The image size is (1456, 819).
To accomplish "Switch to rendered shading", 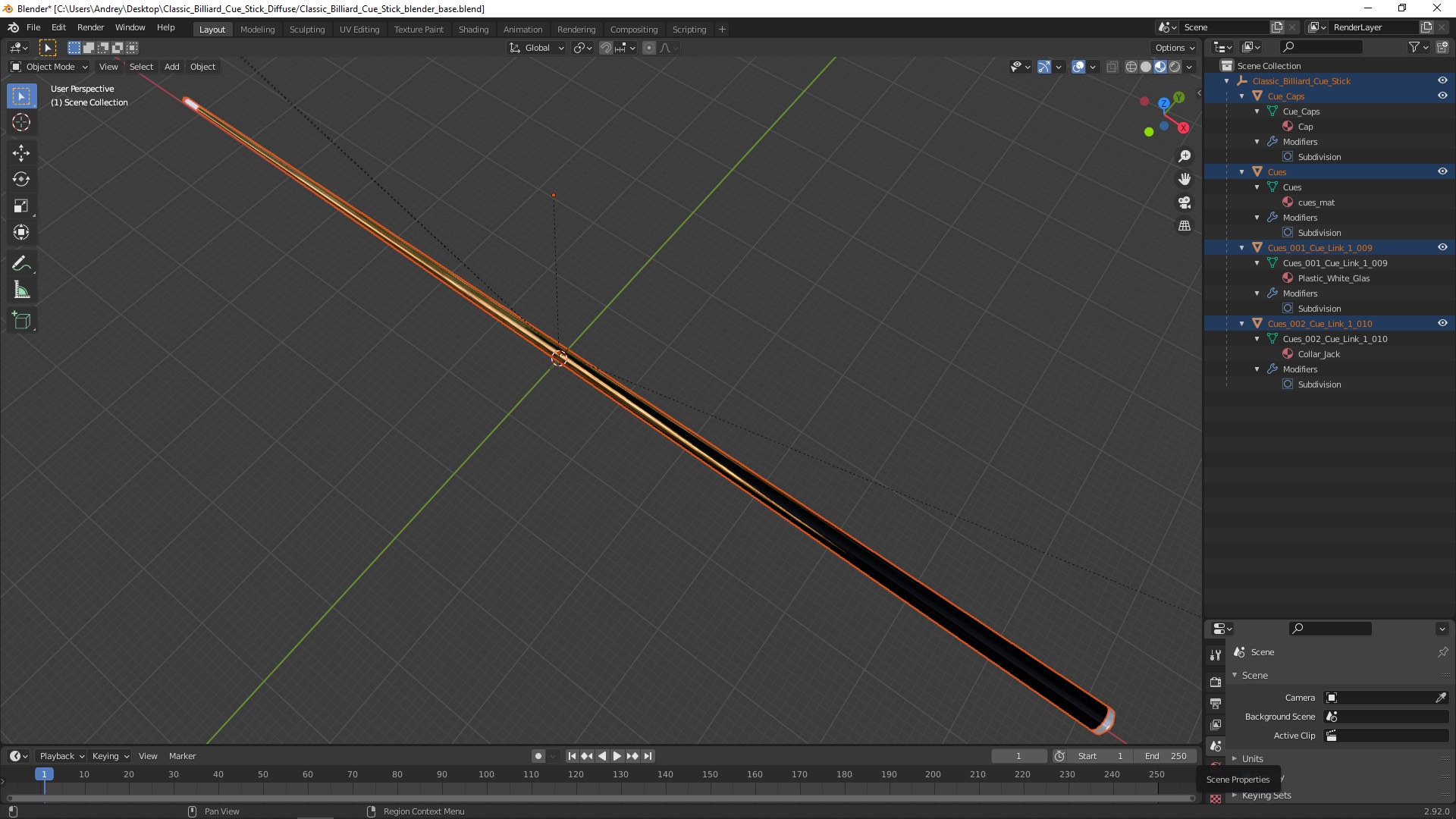I will [x=1175, y=67].
